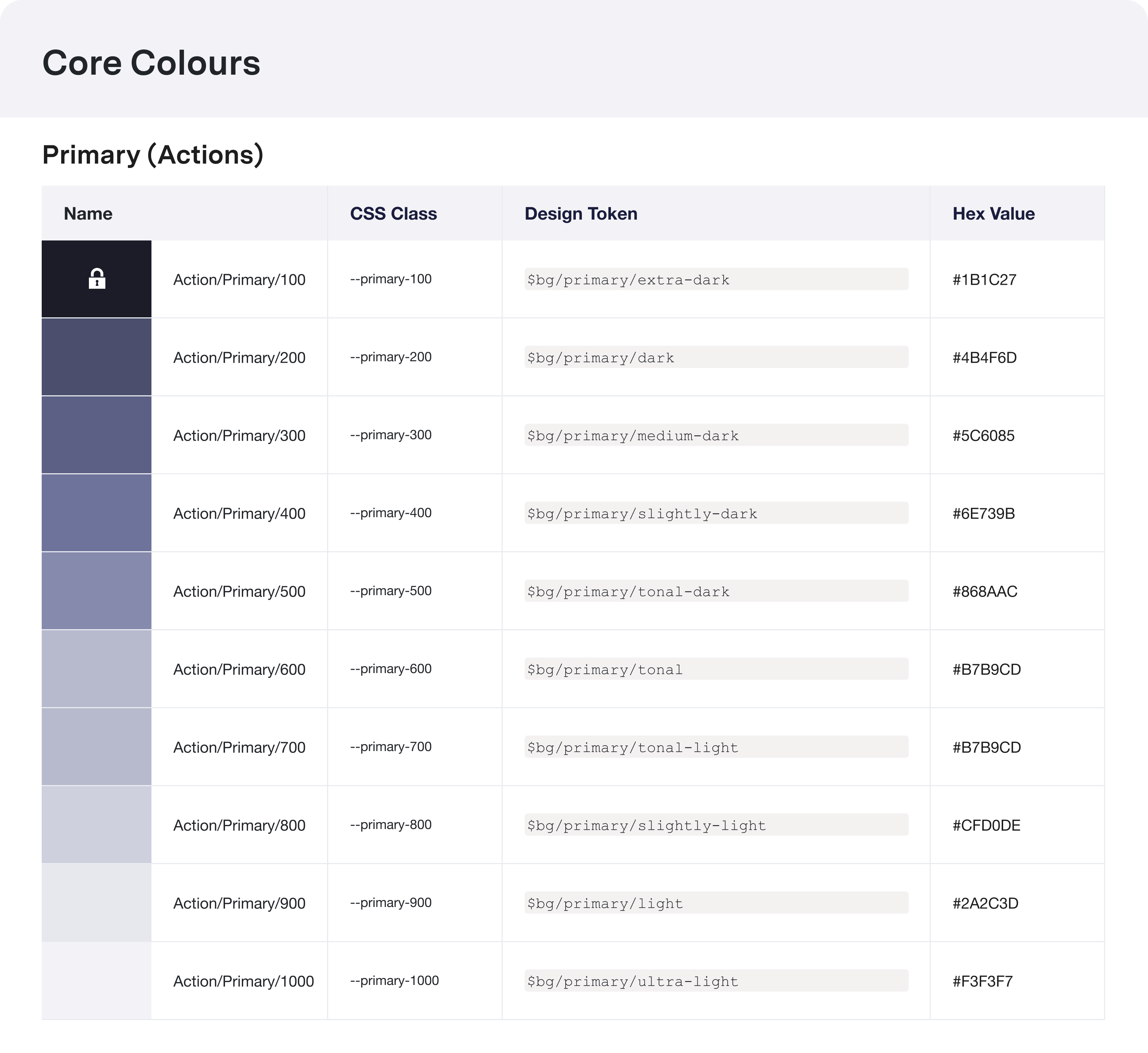1148x1053 pixels.
Task: Click the lock icon on Primary/100 swatch
Action: (x=97, y=279)
